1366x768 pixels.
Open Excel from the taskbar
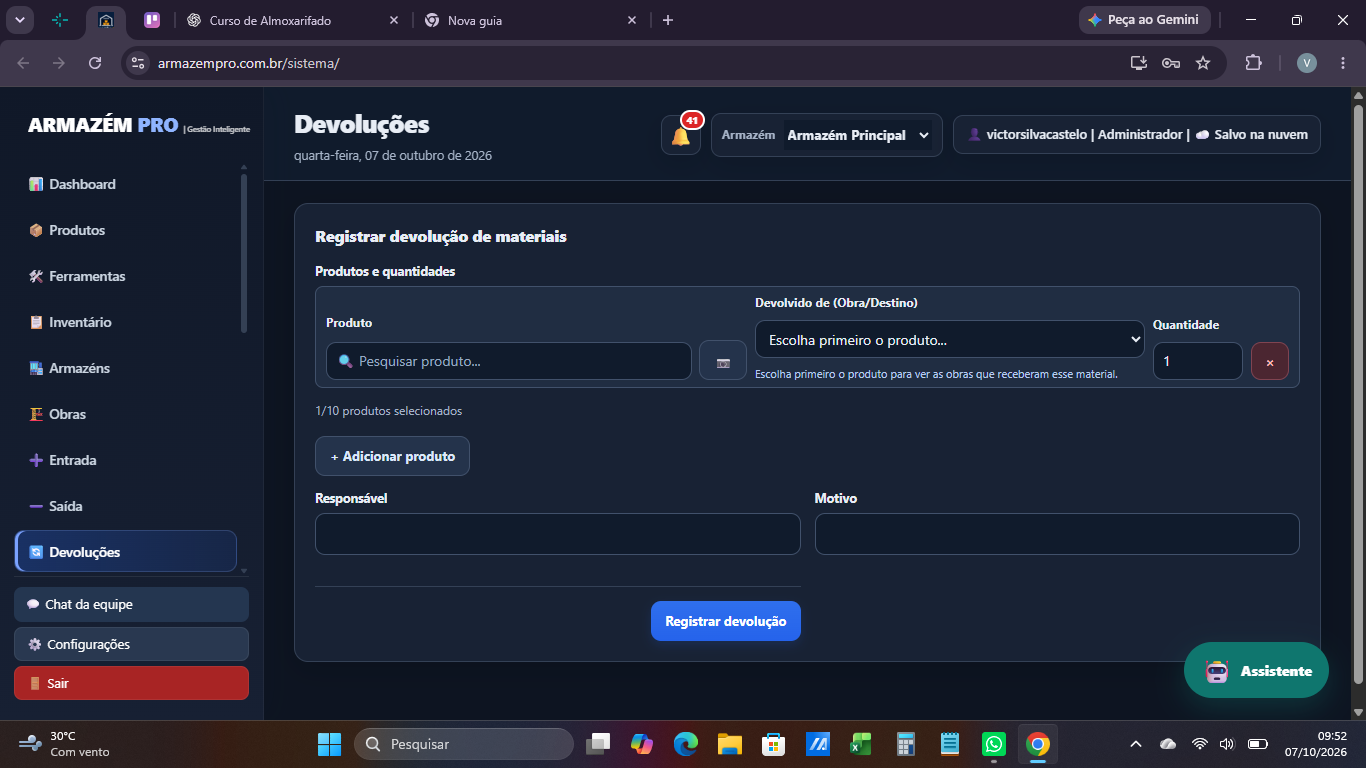click(x=861, y=744)
